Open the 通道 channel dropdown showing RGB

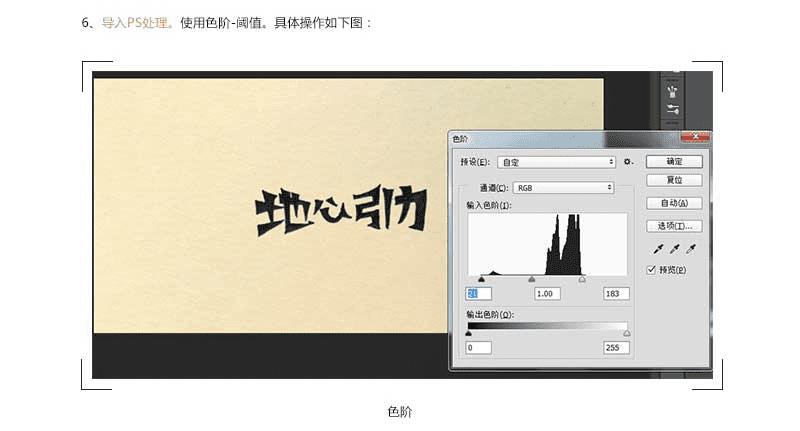(563, 188)
